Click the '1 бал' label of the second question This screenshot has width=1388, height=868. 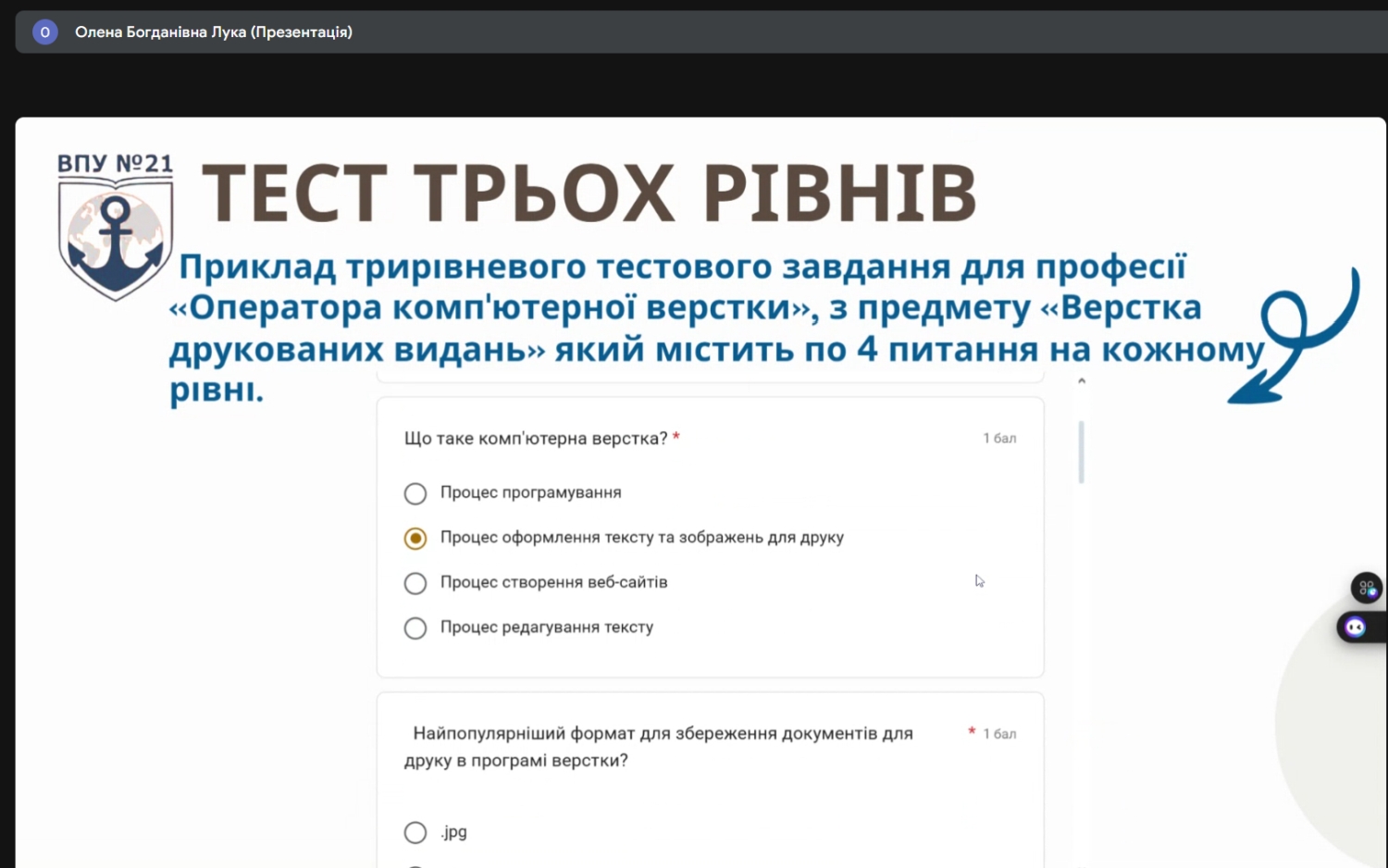(999, 734)
